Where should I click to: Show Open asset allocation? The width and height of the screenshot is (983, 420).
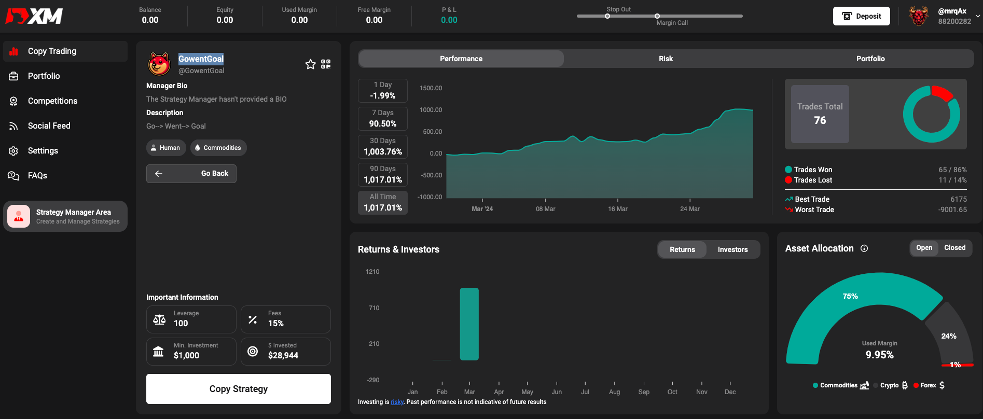coord(925,248)
